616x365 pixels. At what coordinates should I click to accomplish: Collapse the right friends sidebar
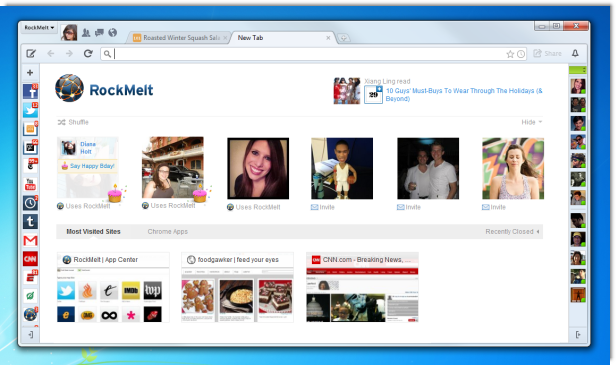coord(578,335)
